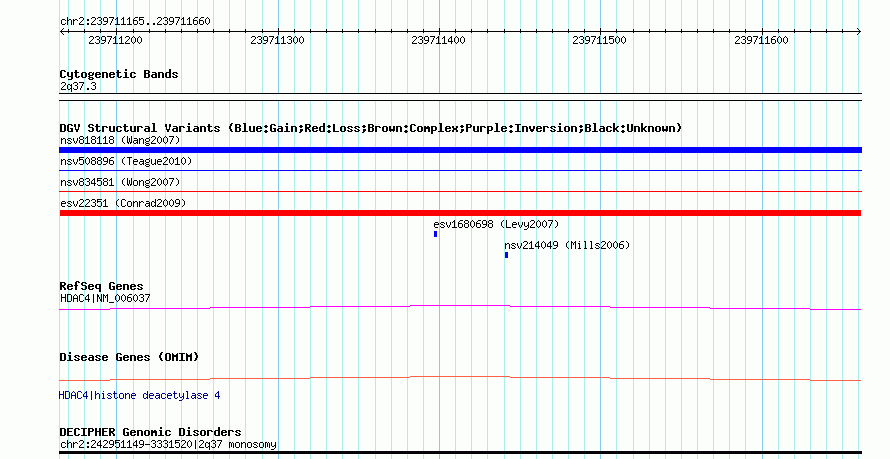Click the 239711600 ruler position label
Viewport: 890px width, 459px height.
tap(761, 40)
